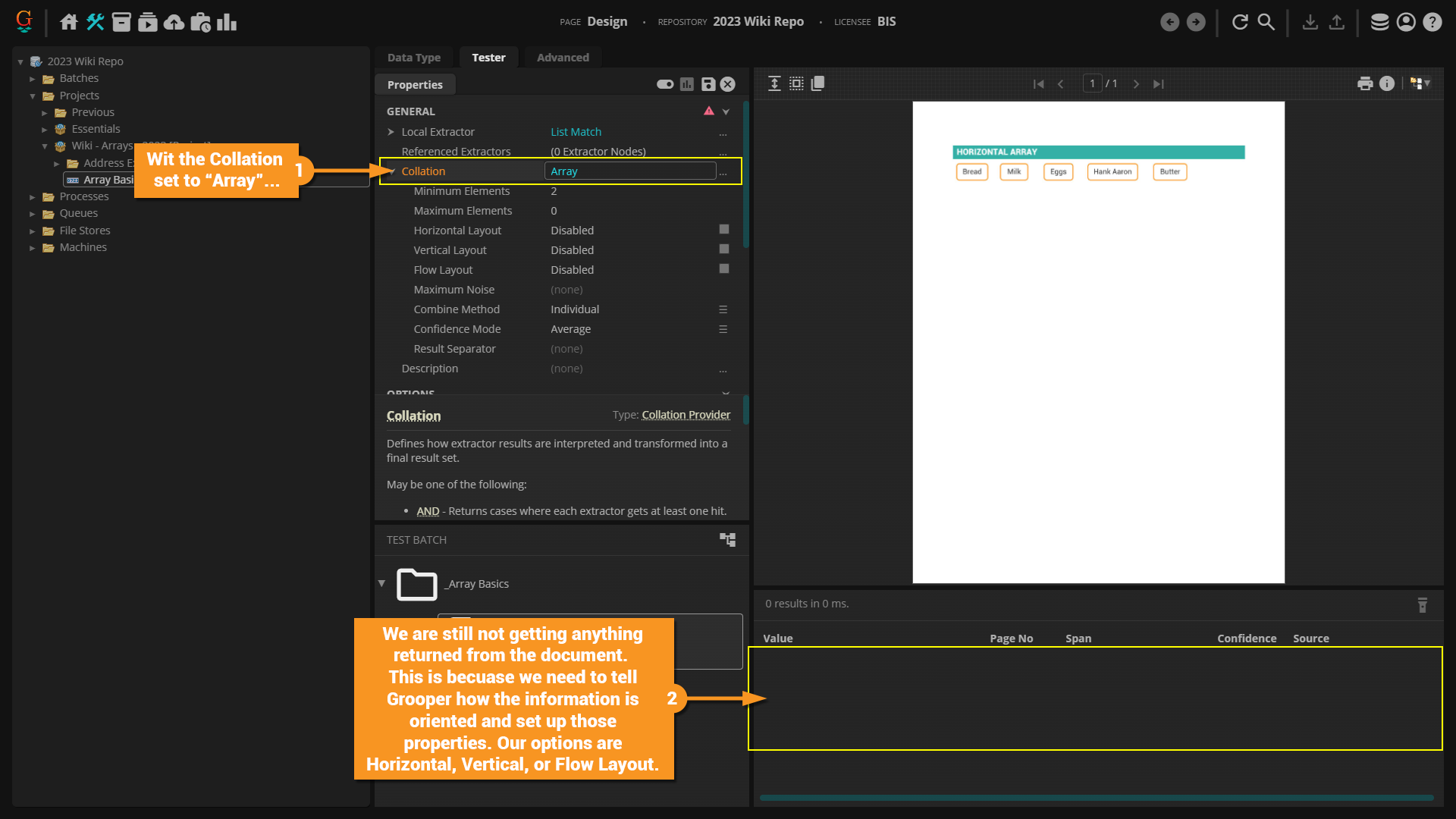The image size is (1456, 819).
Task: Expand the Local Extractor property
Action: [391, 132]
